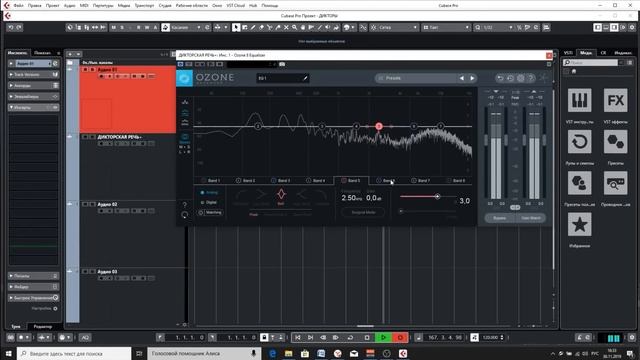Click Windows Start button
This screenshot has height=360, width=640.
point(8,353)
